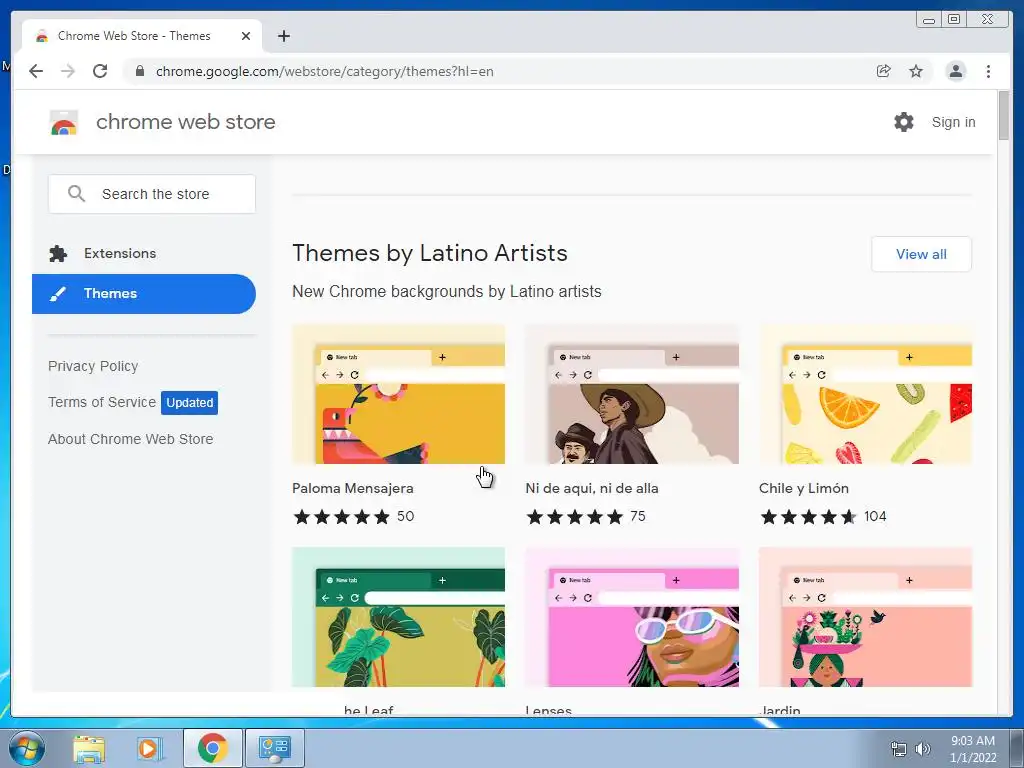Open the volume control in system tray

[923, 749]
